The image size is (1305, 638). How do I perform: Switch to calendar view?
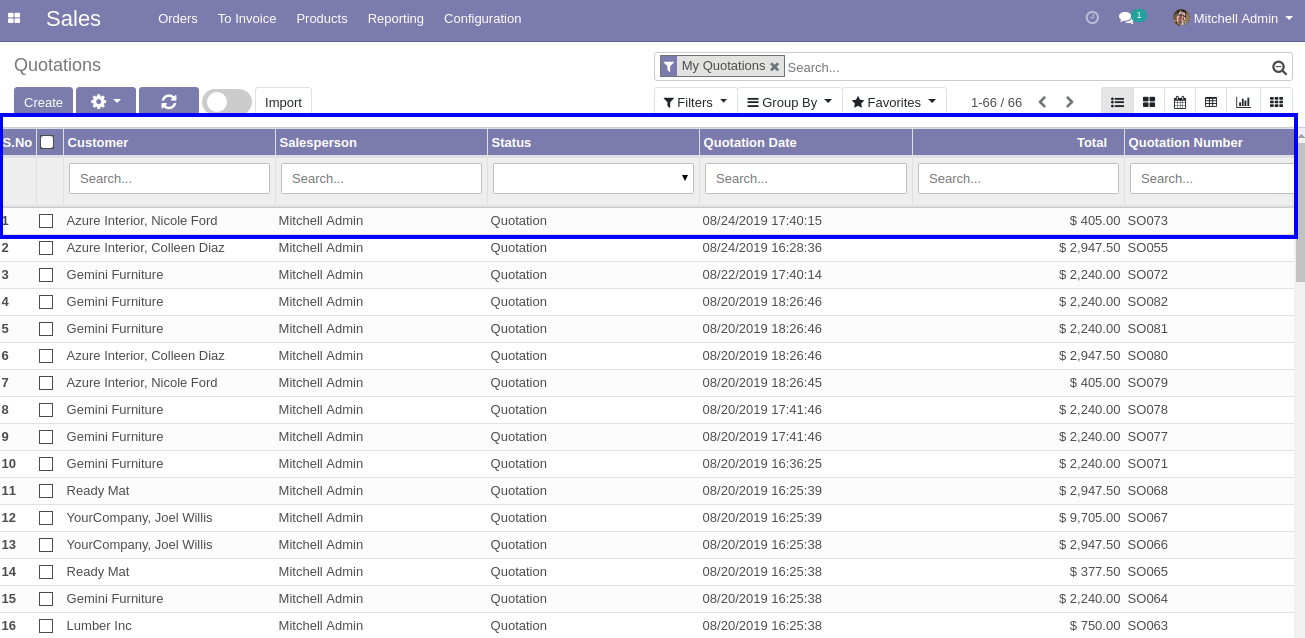(x=1180, y=102)
